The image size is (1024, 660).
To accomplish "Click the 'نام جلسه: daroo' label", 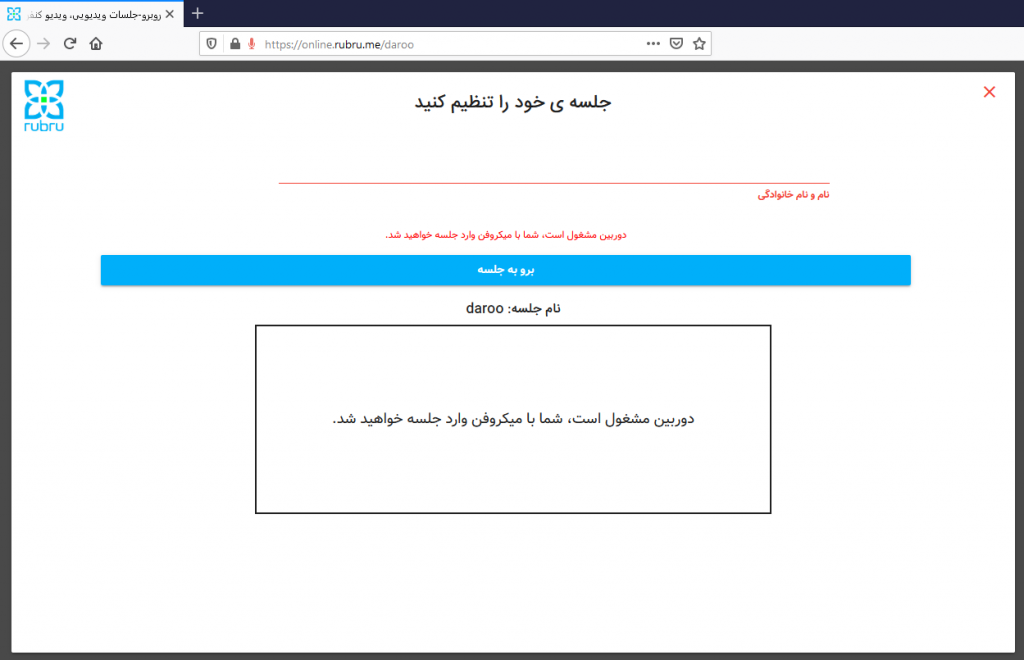I will [x=513, y=308].
